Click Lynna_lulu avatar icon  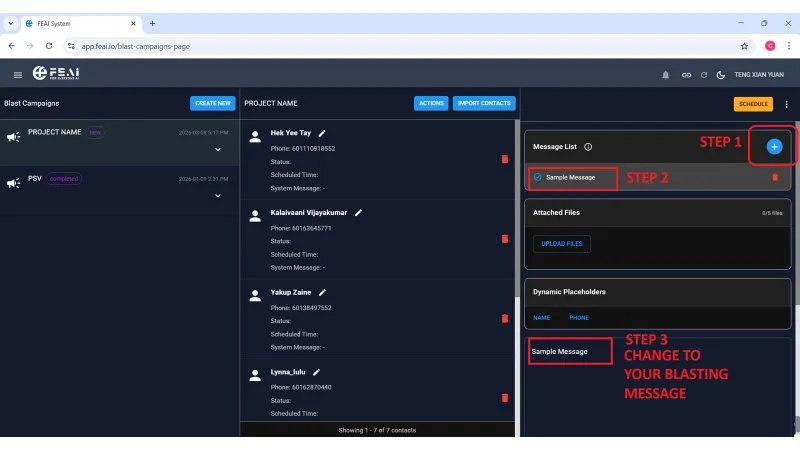[x=255, y=376]
